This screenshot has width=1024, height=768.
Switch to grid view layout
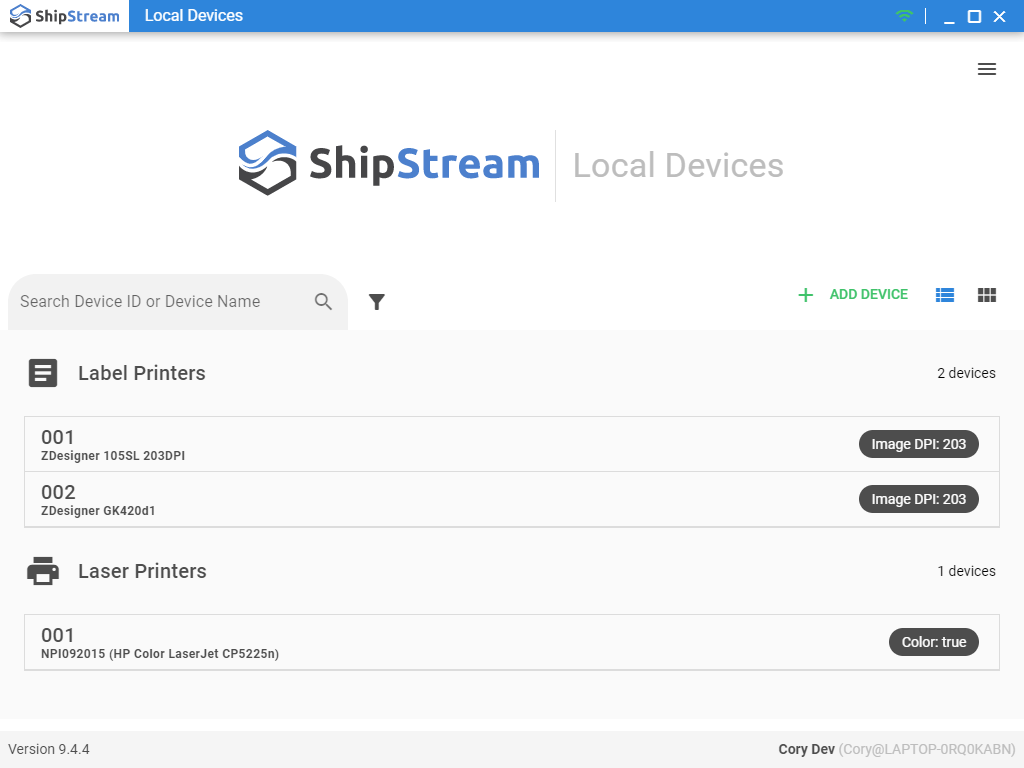coord(987,295)
